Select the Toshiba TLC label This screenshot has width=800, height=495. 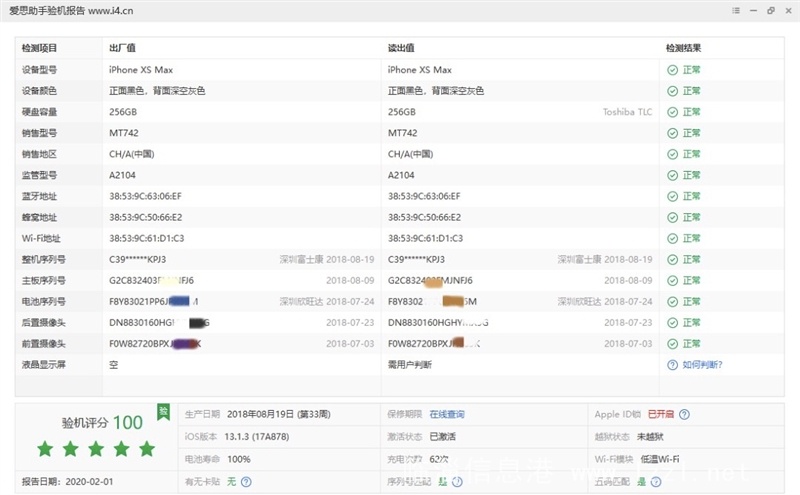(x=628, y=112)
